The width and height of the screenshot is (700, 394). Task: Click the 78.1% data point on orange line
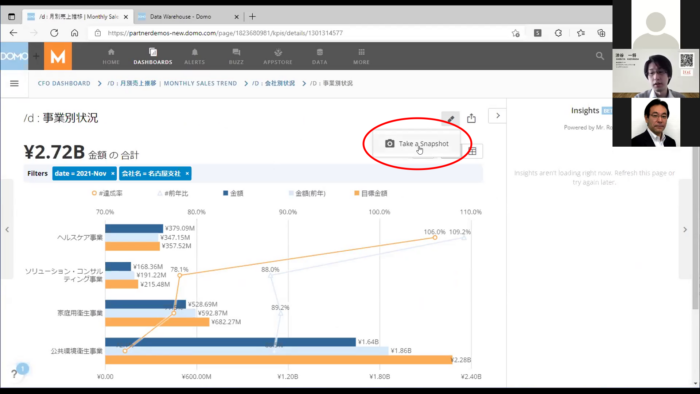click(x=180, y=275)
